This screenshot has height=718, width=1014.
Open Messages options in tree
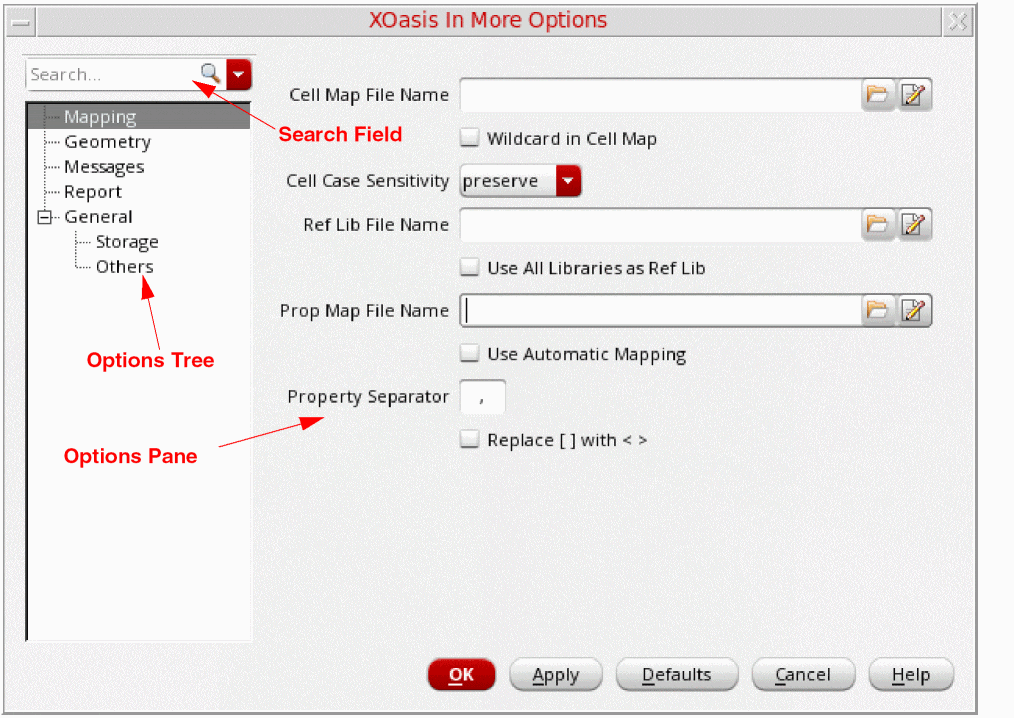point(103,167)
